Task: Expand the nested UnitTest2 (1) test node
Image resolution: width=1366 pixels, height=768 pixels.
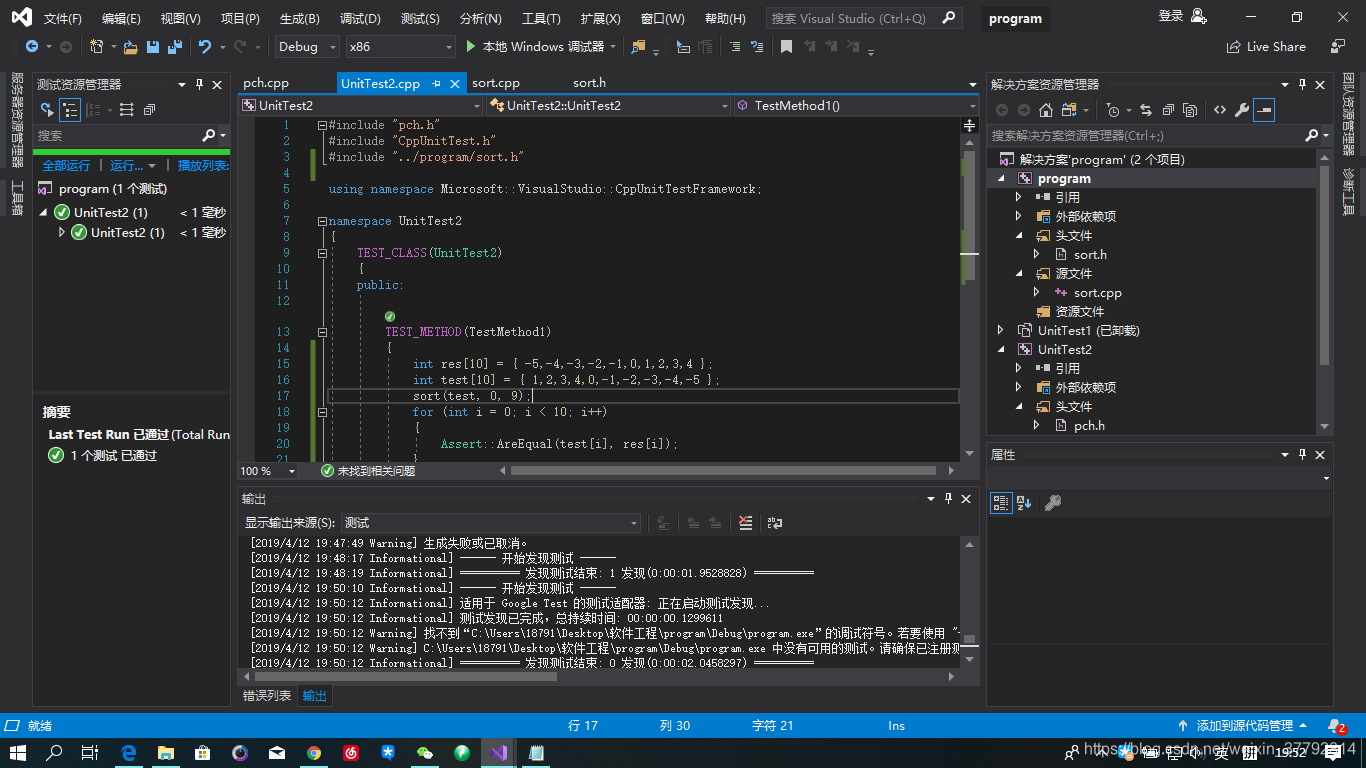Action: [61, 232]
